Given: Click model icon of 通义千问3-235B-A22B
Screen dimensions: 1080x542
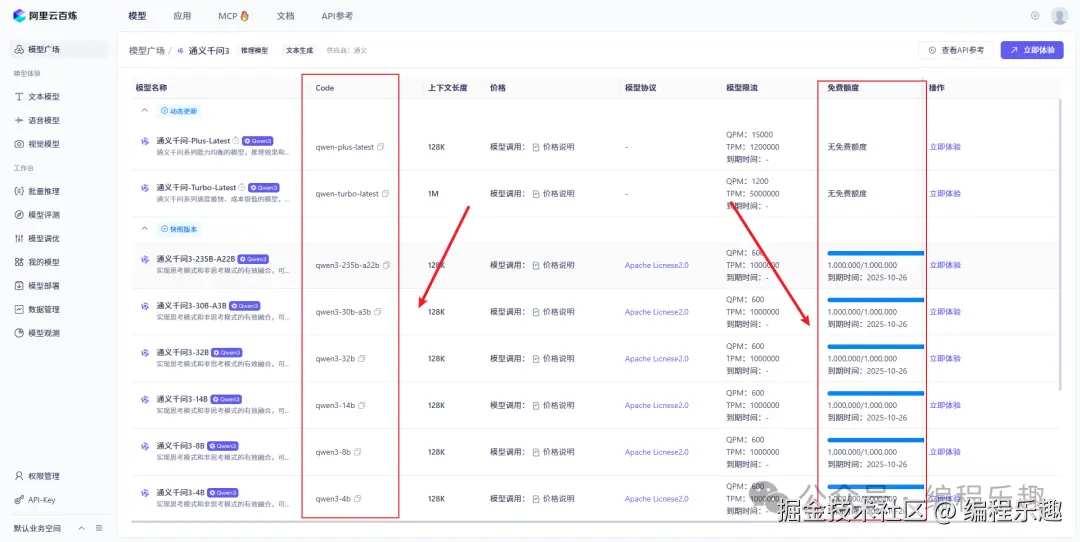Looking at the screenshot, I should coord(145,259).
